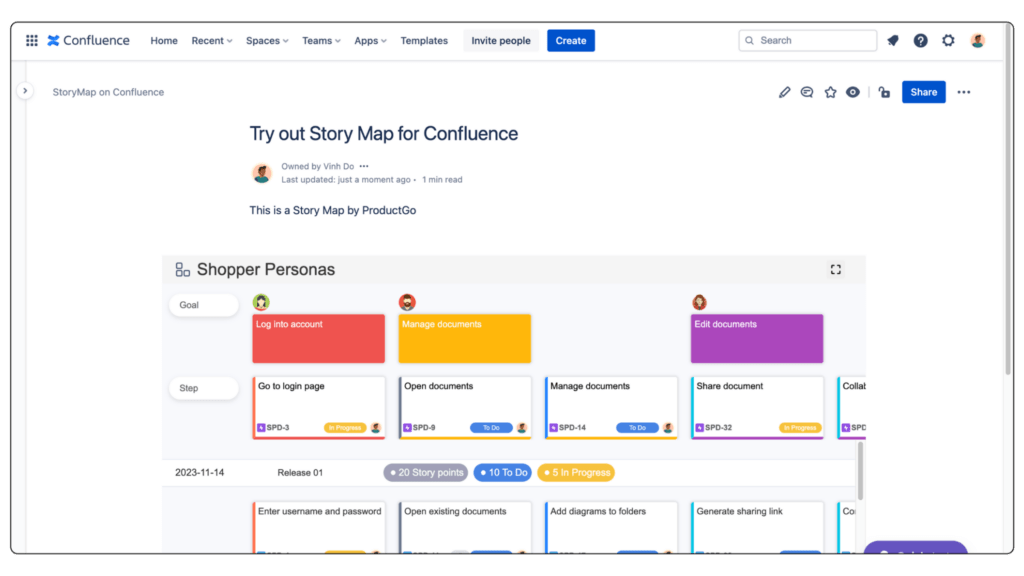Open the Help question mark icon
The width and height of the screenshot is (1024, 576).
coord(920,40)
